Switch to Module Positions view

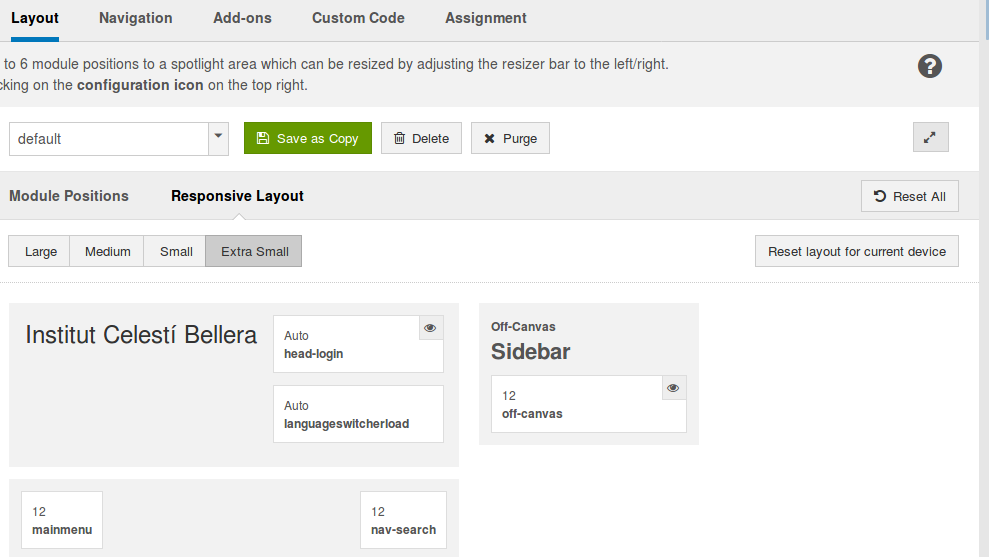(69, 196)
